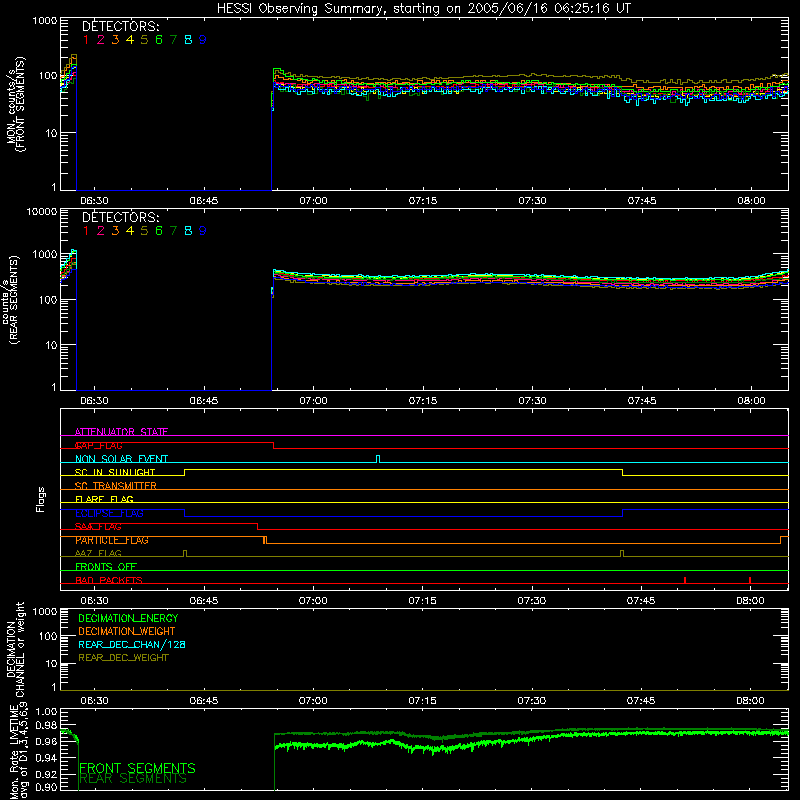Image resolution: width=800 pixels, height=800 pixels.
Task: Click the SC_TRANSMITTER flag label
Action: click(116, 485)
